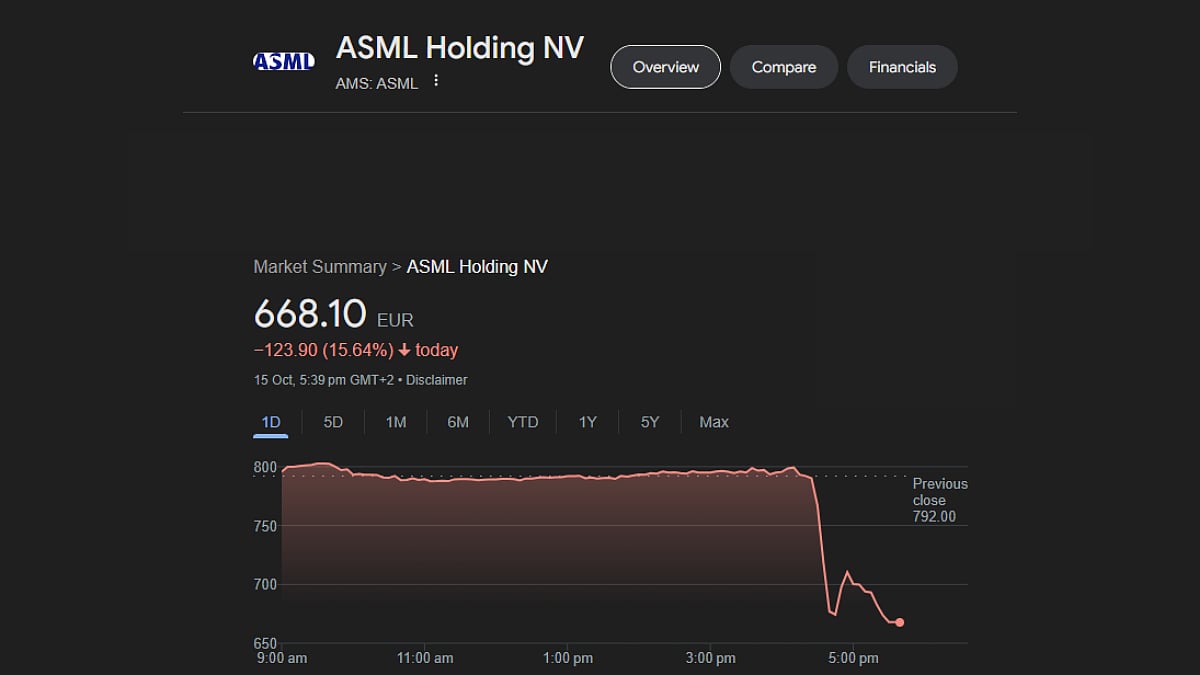
Task: Open the Disclaimer link
Action: click(x=438, y=380)
